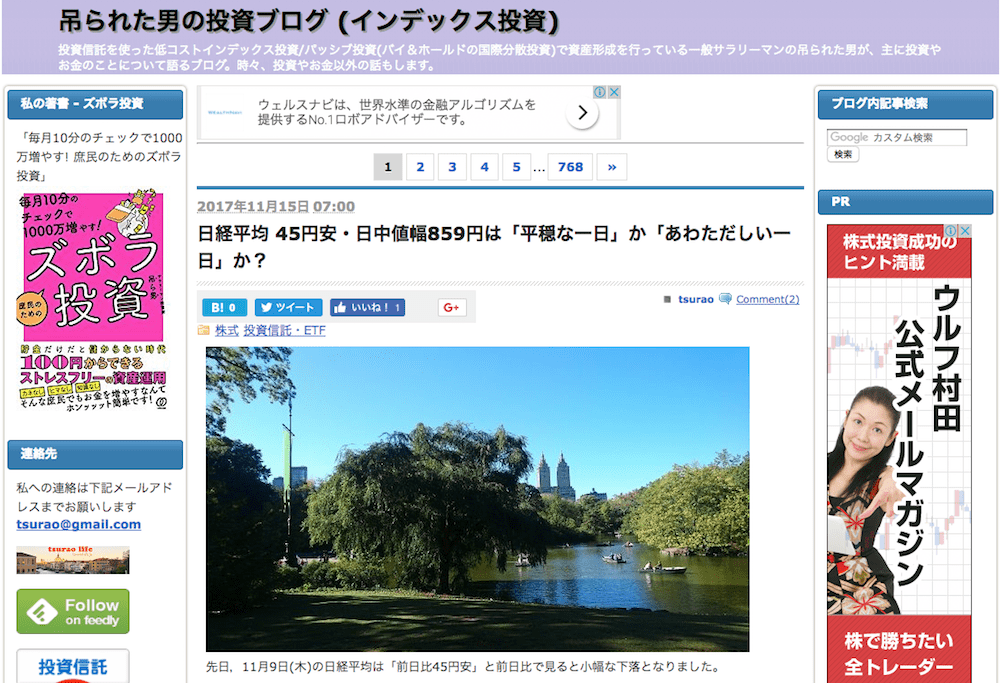This screenshot has width=1000, height=683.
Task: Share the post with the Twitter ツイート button
Action: point(288,308)
